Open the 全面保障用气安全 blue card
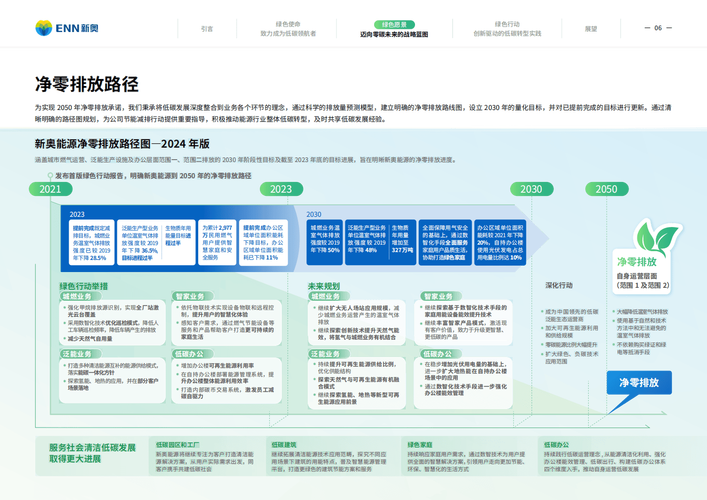707x500 pixels. coord(445,243)
